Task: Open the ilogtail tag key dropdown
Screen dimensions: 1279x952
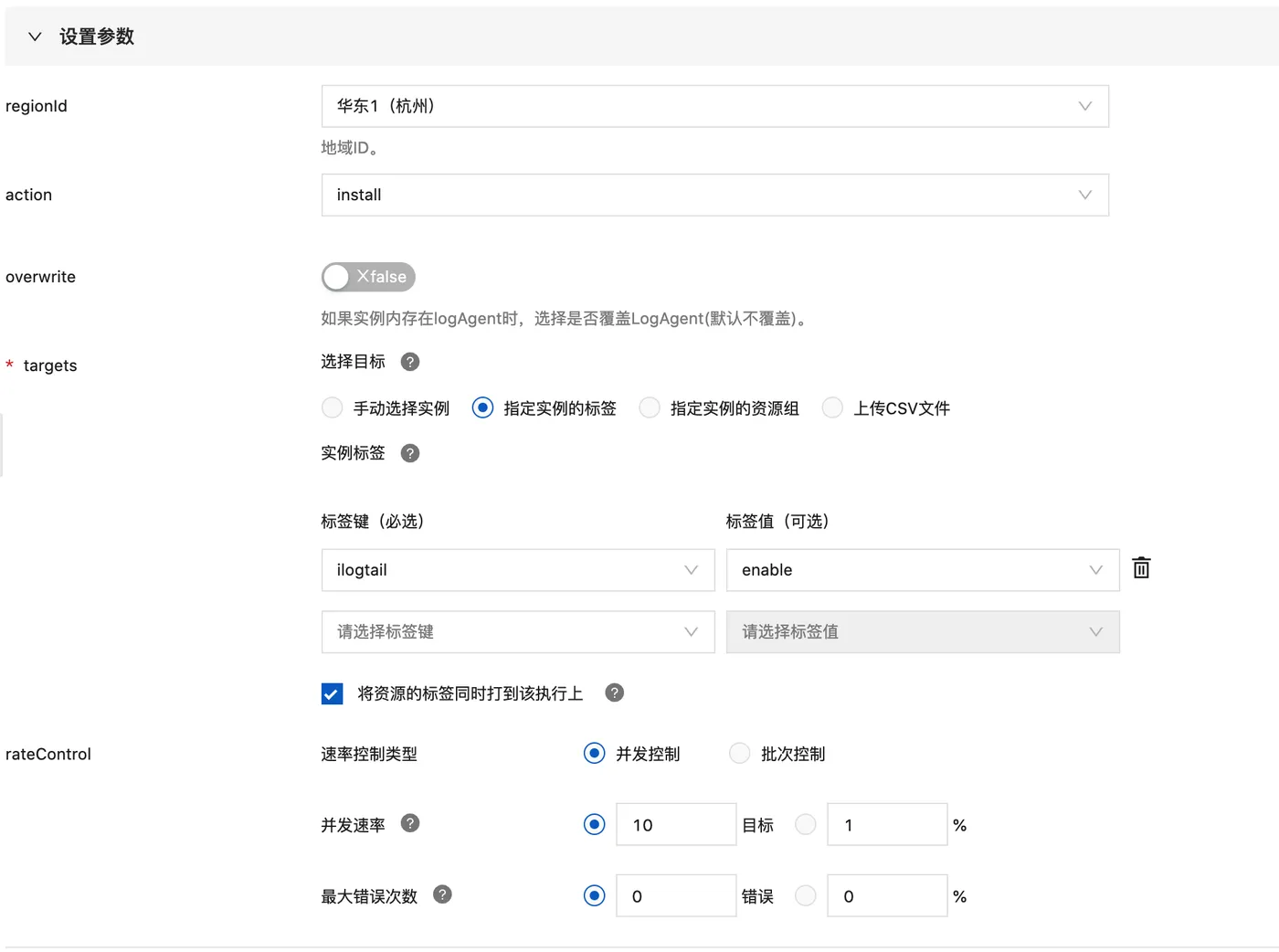Action: coord(518,570)
